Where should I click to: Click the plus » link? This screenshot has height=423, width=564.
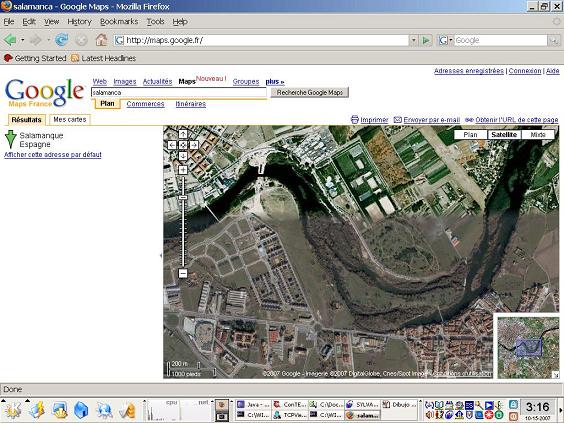coord(275,82)
